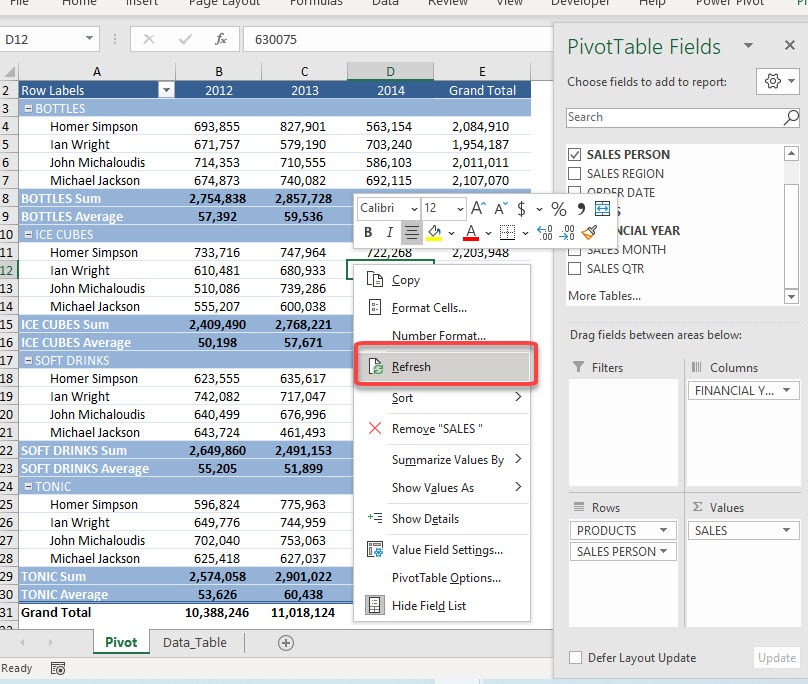This screenshot has height=684, width=808.
Task: Click the Update button
Action: point(777,658)
